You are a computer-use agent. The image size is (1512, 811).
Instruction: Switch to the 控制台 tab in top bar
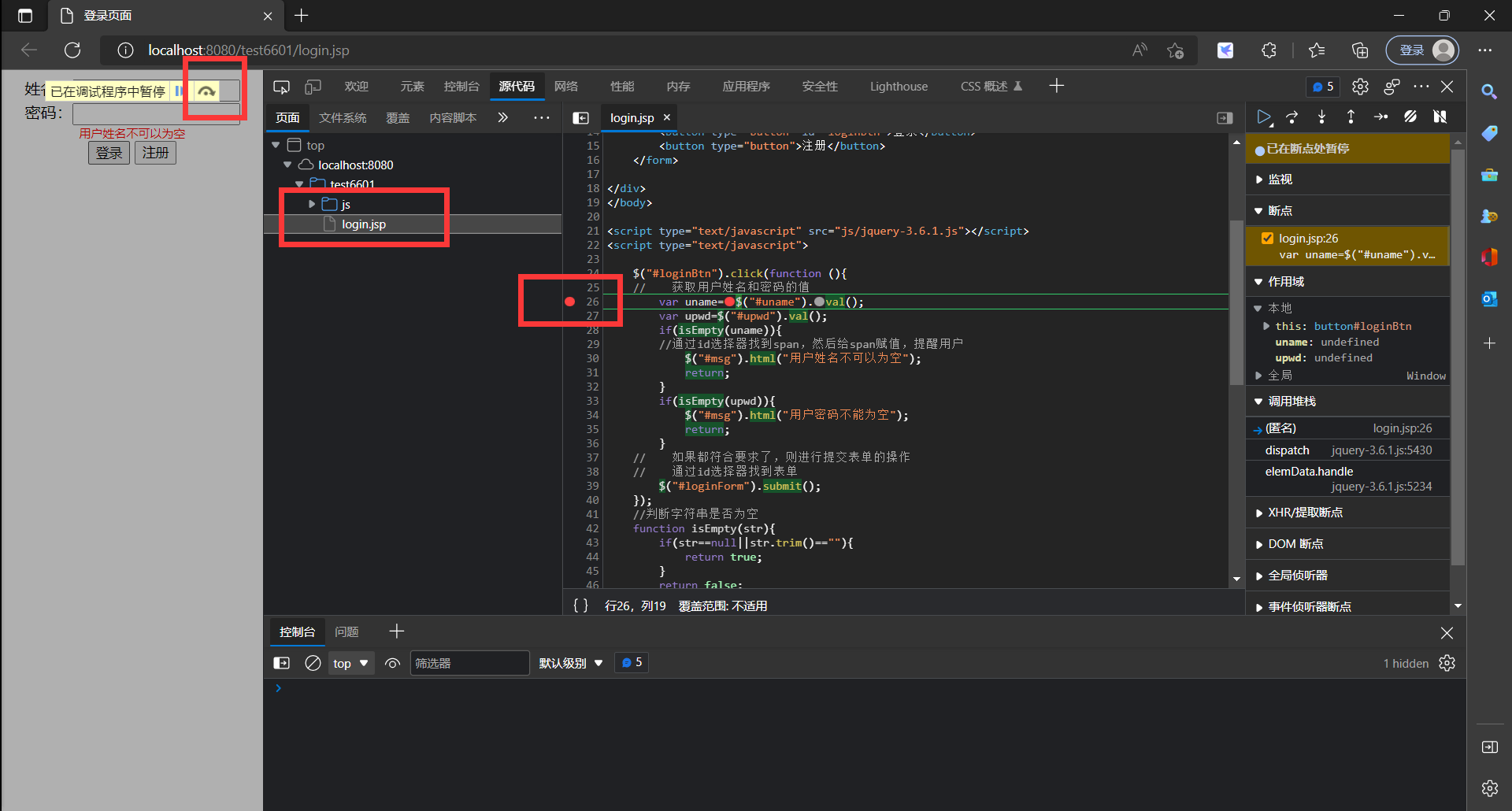[x=461, y=87]
